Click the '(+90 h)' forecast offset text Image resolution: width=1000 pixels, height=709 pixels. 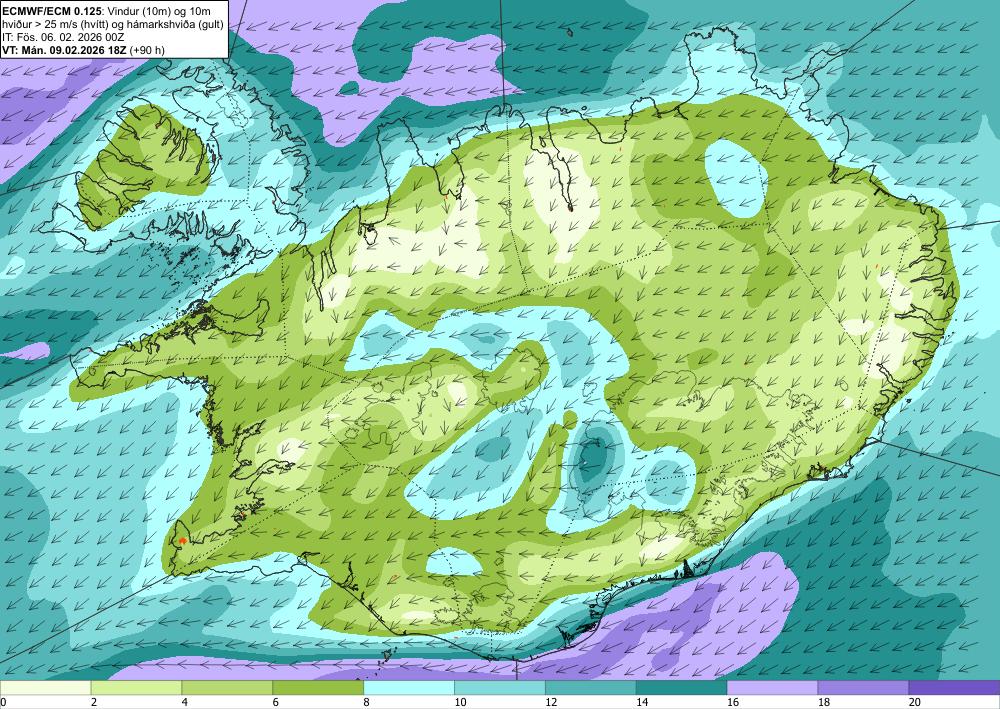tap(147, 50)
